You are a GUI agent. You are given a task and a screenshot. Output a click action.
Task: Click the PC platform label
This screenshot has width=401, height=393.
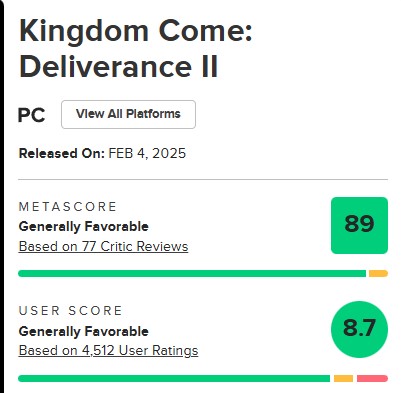coord(31,115)
